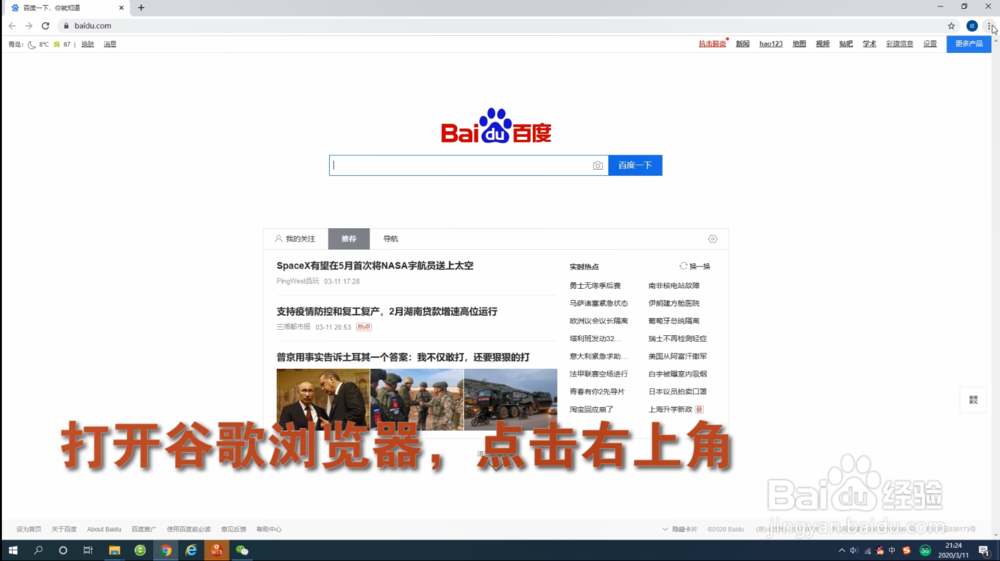Go back using the browser back arrow

12,26
